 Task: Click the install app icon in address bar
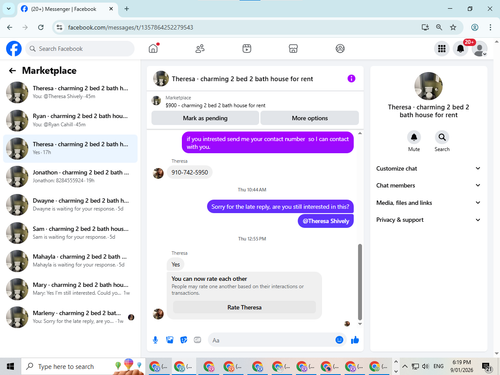(425, 27)
